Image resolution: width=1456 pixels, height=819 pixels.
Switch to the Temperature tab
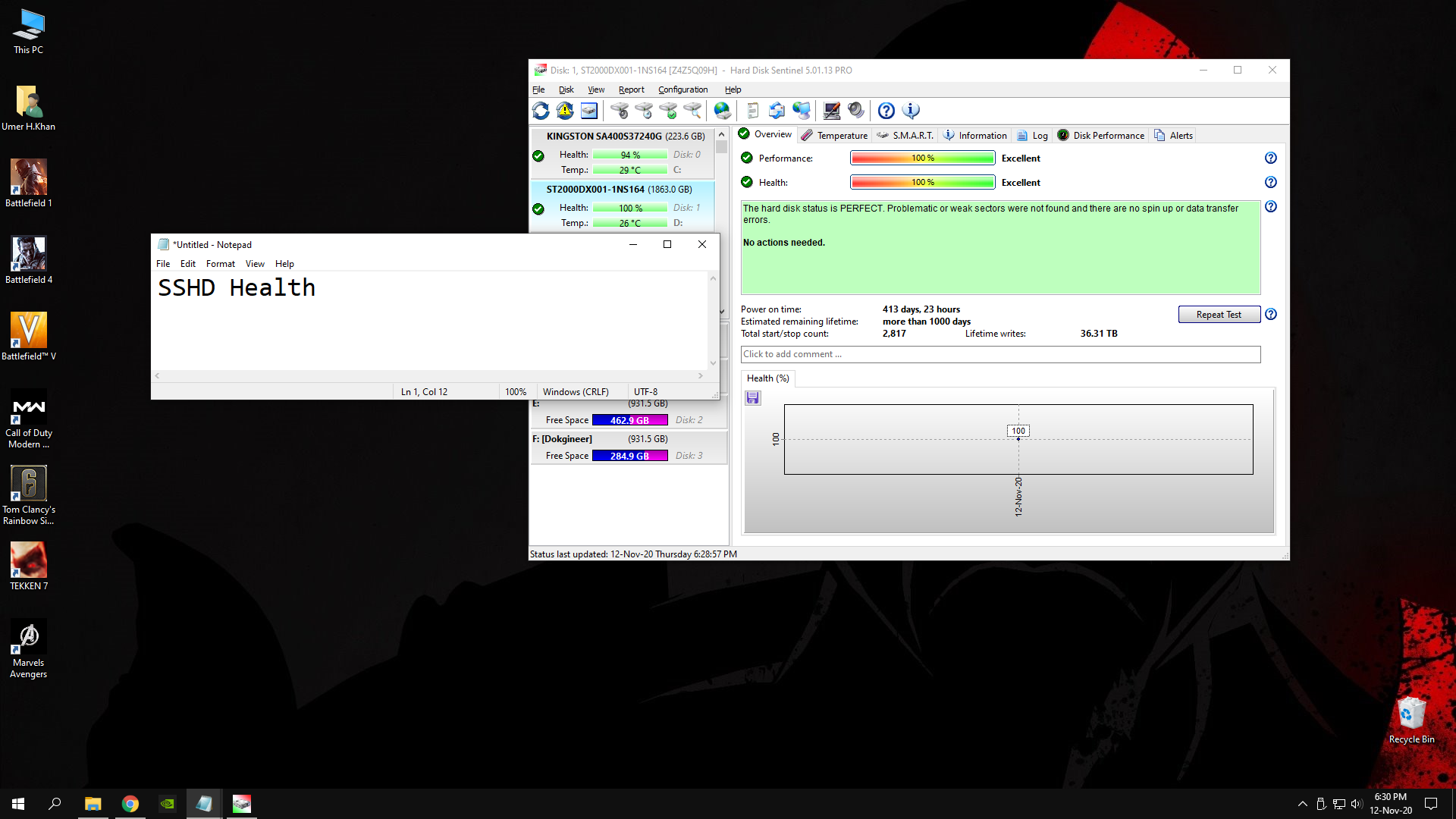(834, 135)
